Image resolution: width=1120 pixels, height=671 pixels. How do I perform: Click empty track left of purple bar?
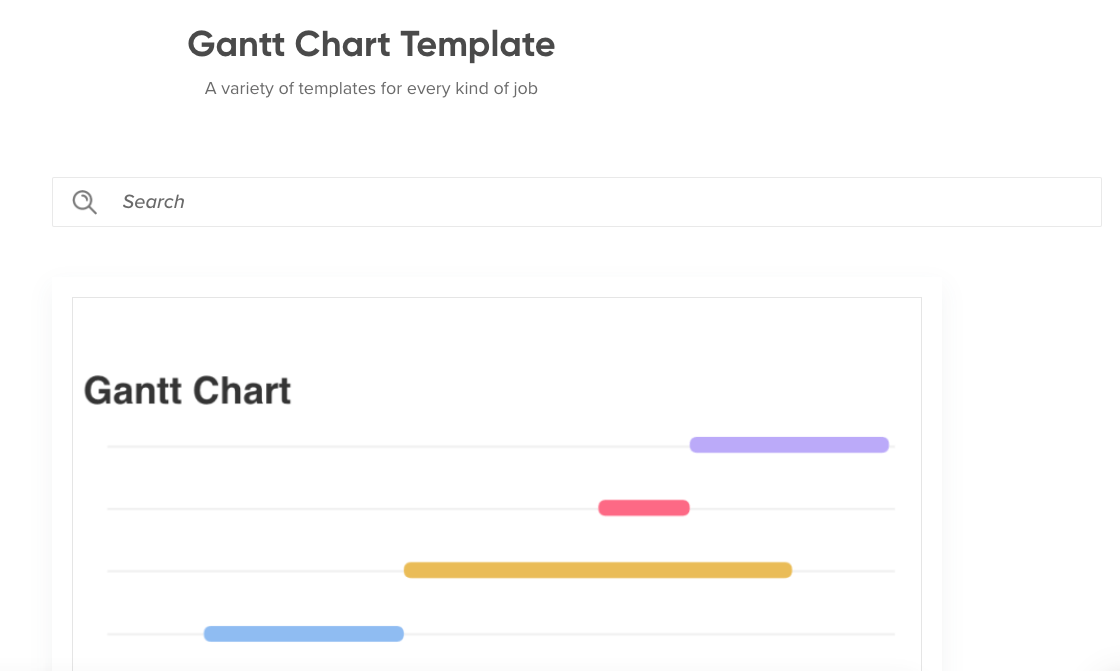tap(400, 446)
